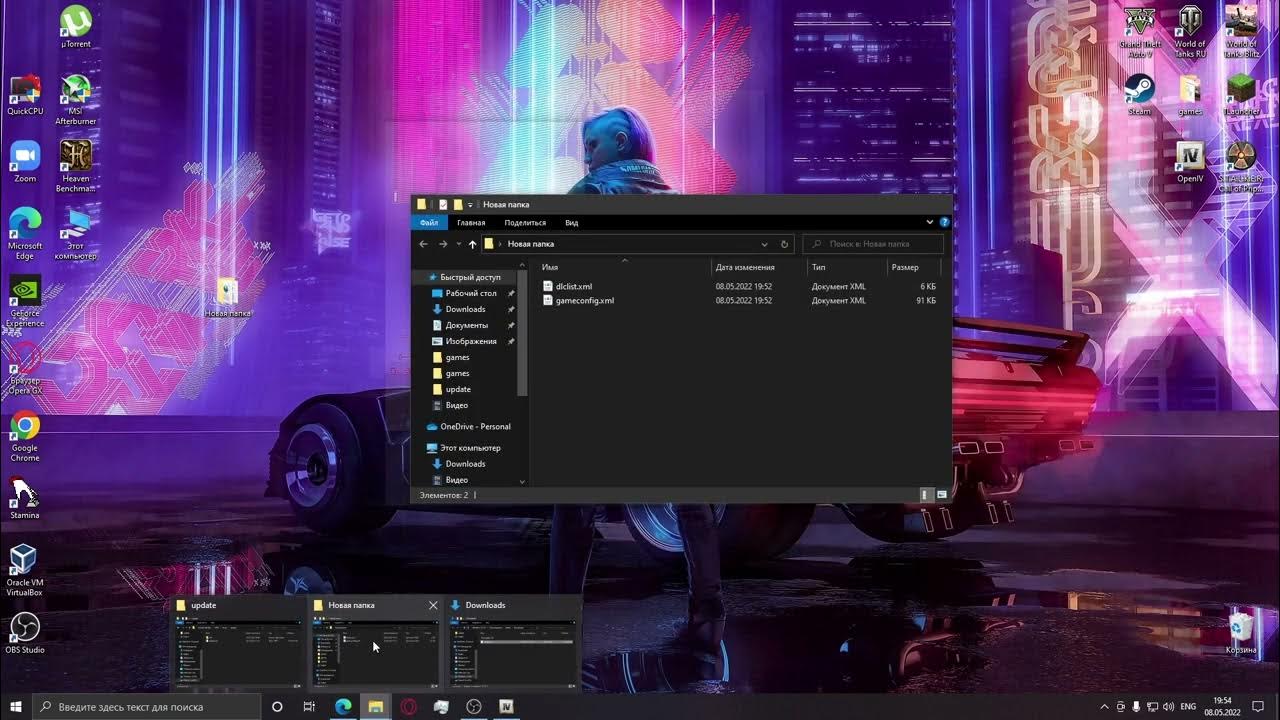This screenshot has width=1280, height=720.
Task: Click the Explorer help question-mark icon
Action: 944,222
